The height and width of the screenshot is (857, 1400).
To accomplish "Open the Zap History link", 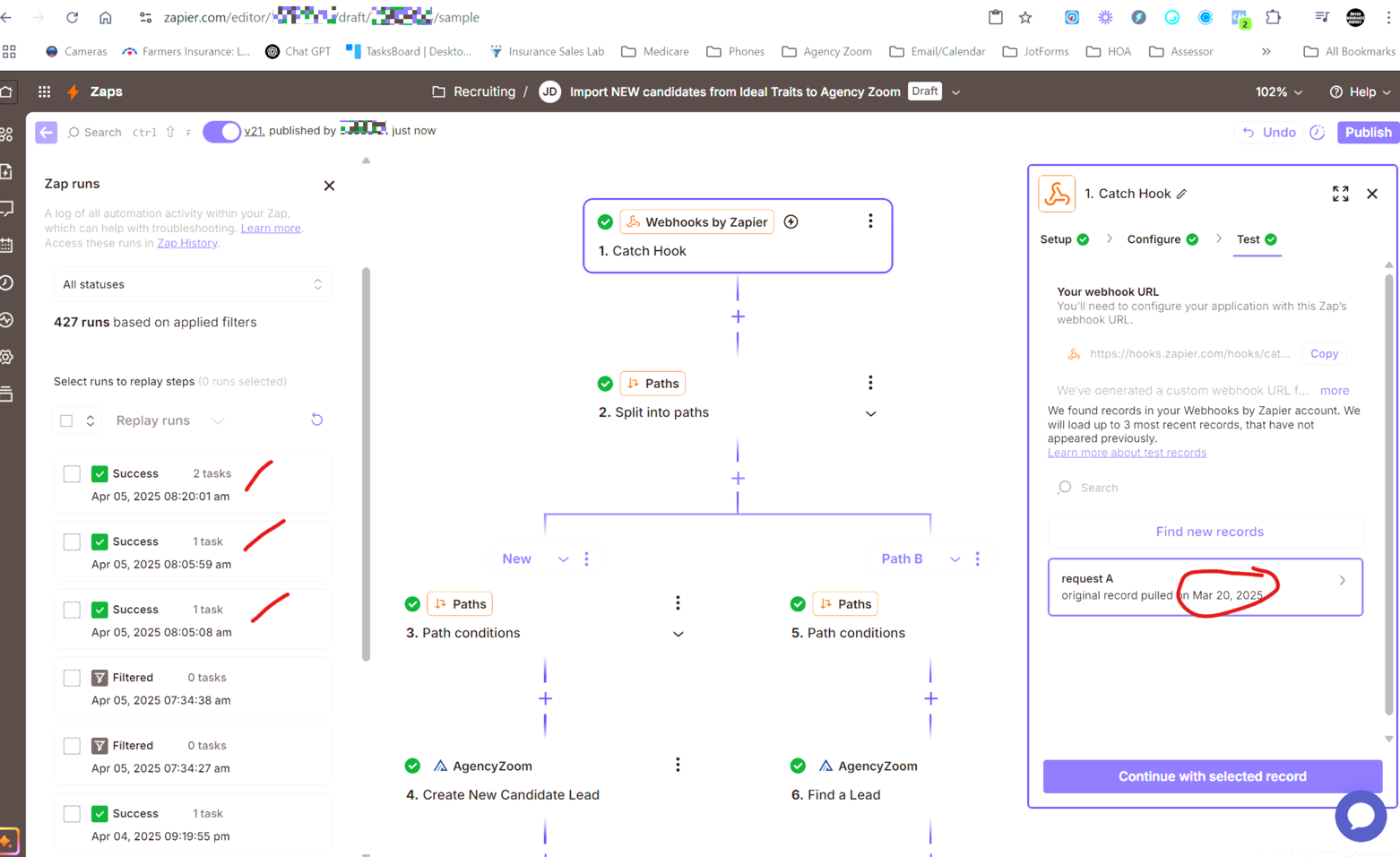I will [186, 243].
